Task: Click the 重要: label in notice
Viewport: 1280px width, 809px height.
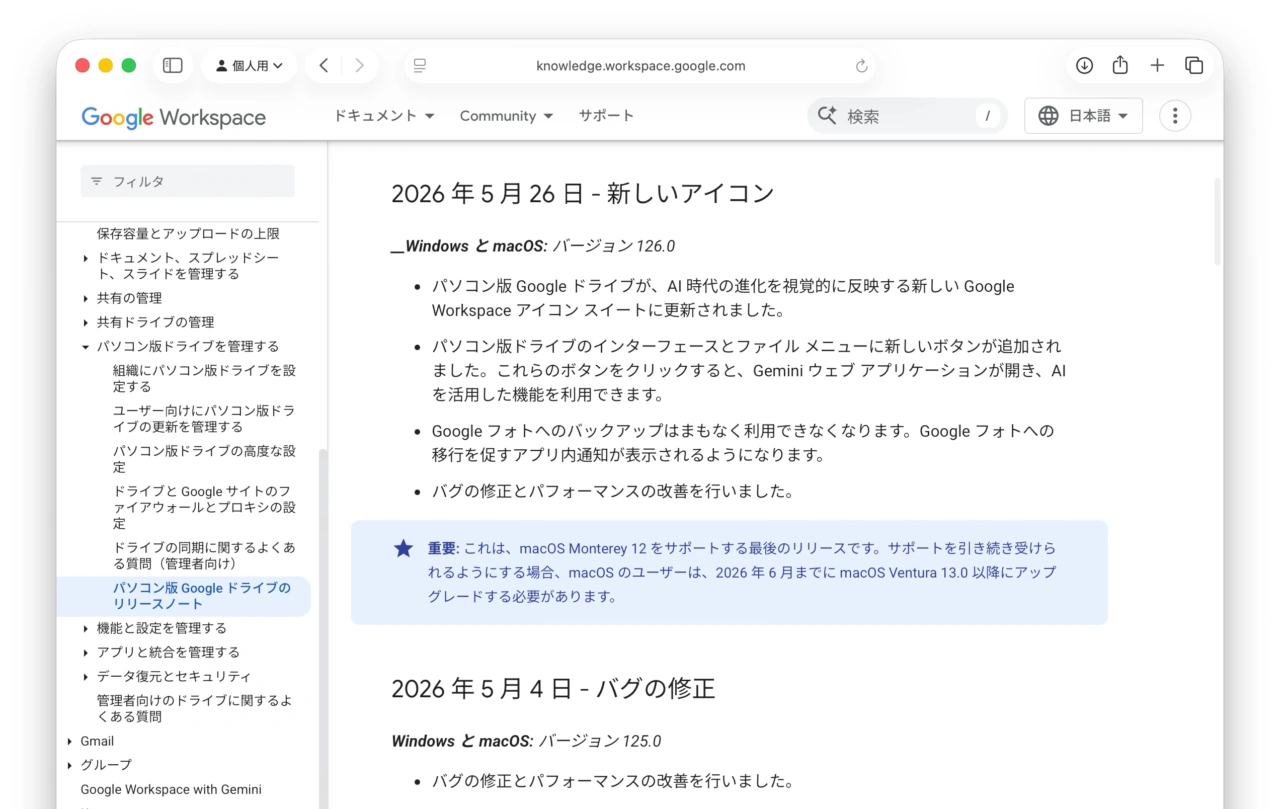Action: click(443, 548)
